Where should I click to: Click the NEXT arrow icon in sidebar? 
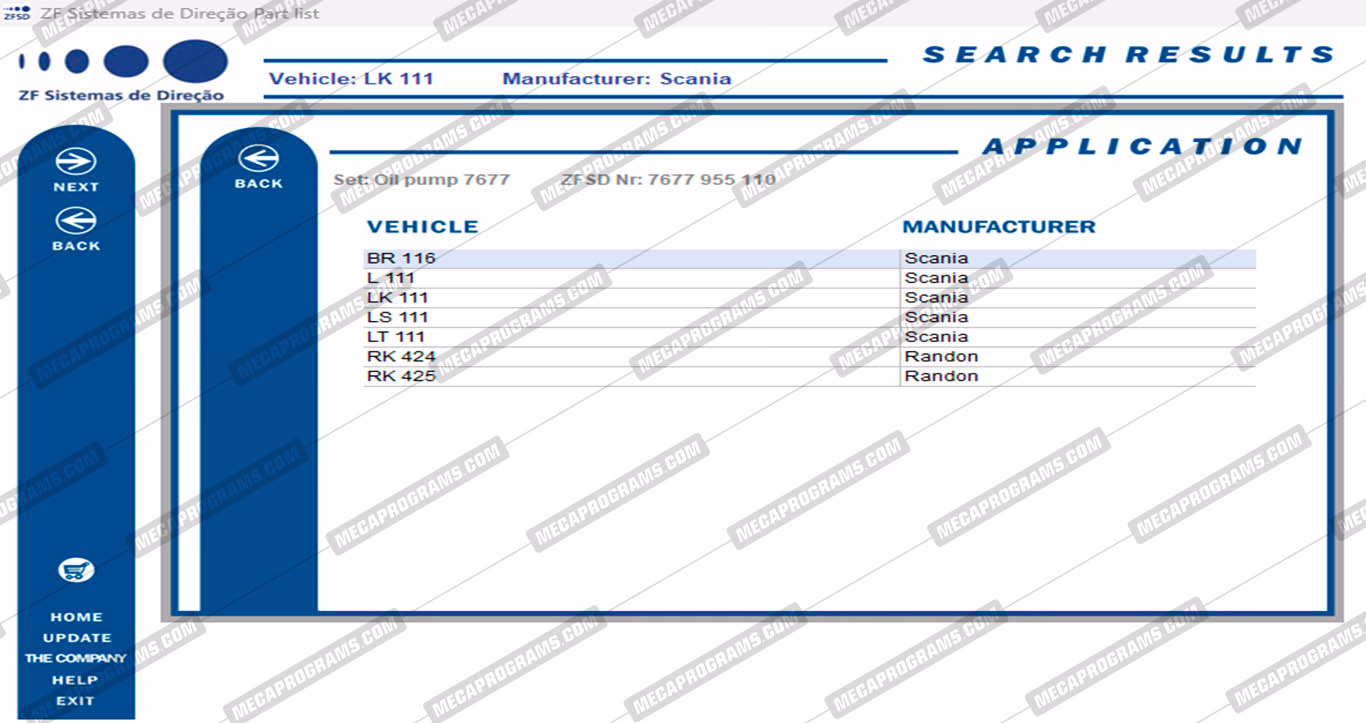tap(76, 161)
